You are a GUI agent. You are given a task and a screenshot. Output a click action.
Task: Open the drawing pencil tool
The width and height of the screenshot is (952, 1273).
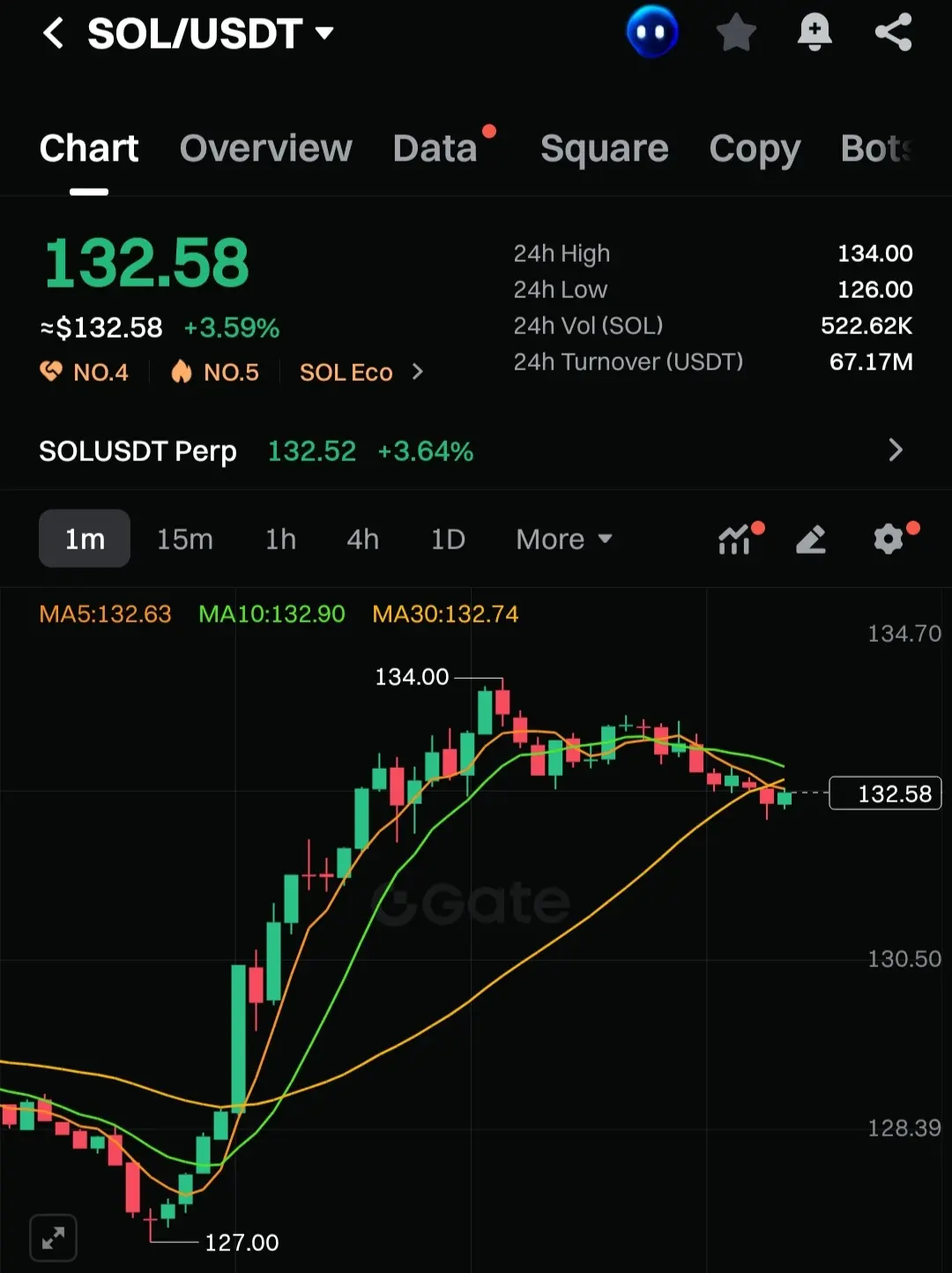811,539
